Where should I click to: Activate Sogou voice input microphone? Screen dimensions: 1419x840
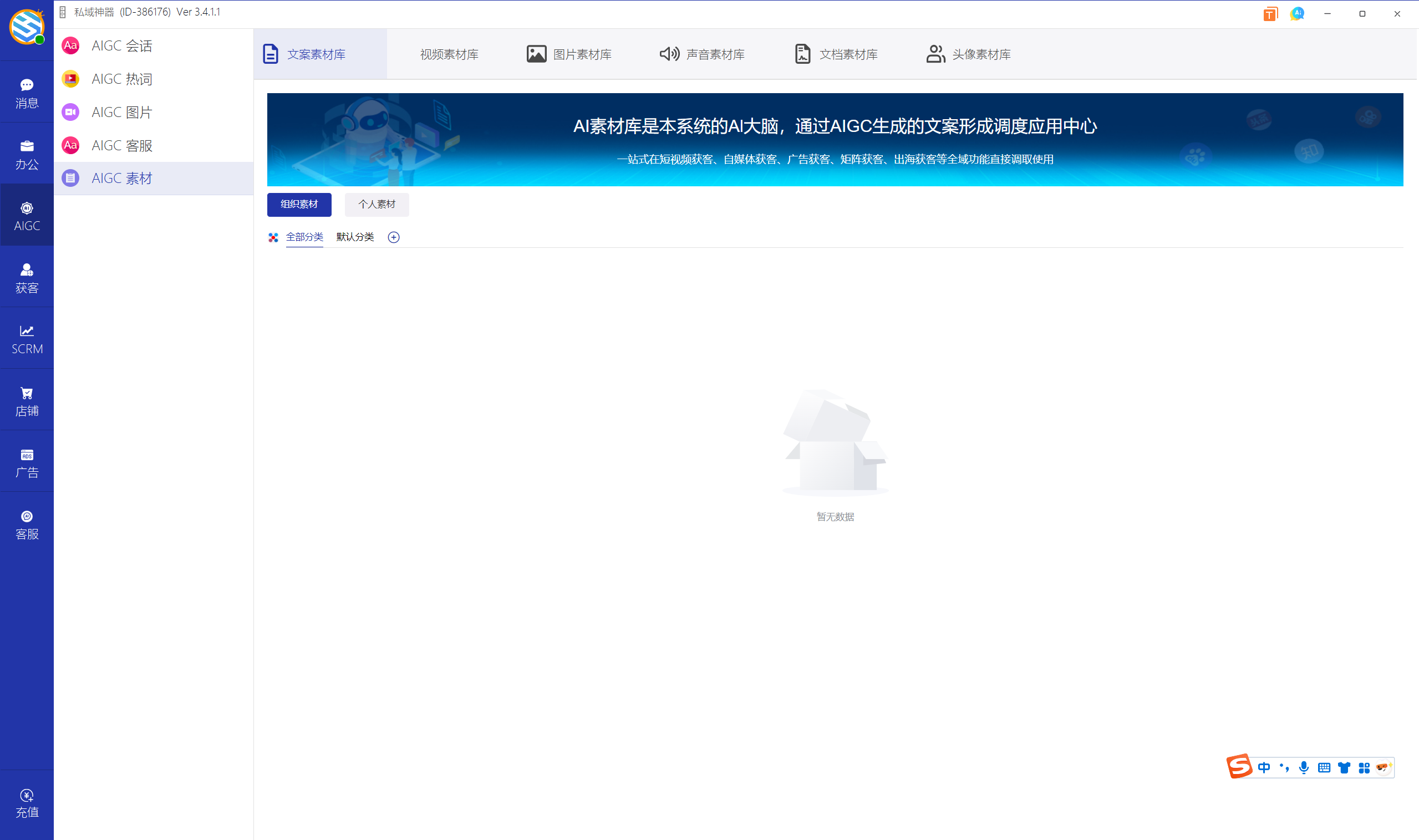1304,767
